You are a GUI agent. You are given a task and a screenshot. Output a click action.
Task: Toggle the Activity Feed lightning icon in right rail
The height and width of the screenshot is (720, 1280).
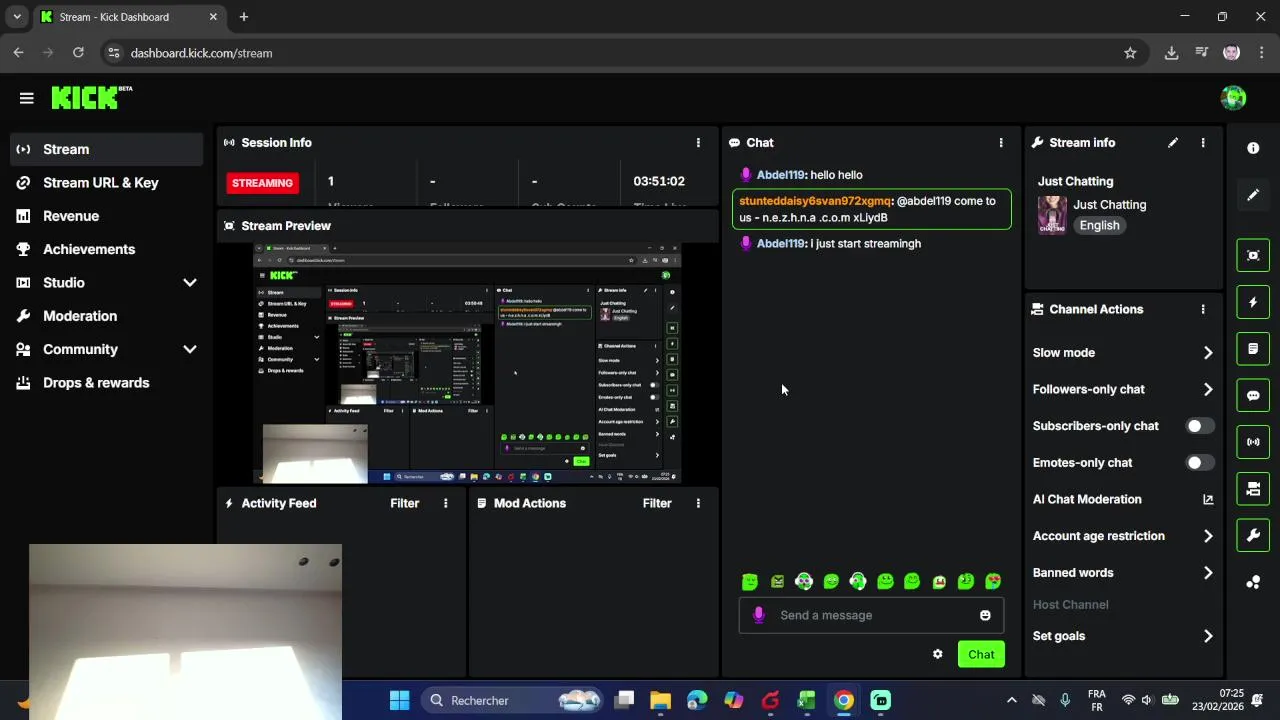pyautogui.click(x=1253, y=302)
